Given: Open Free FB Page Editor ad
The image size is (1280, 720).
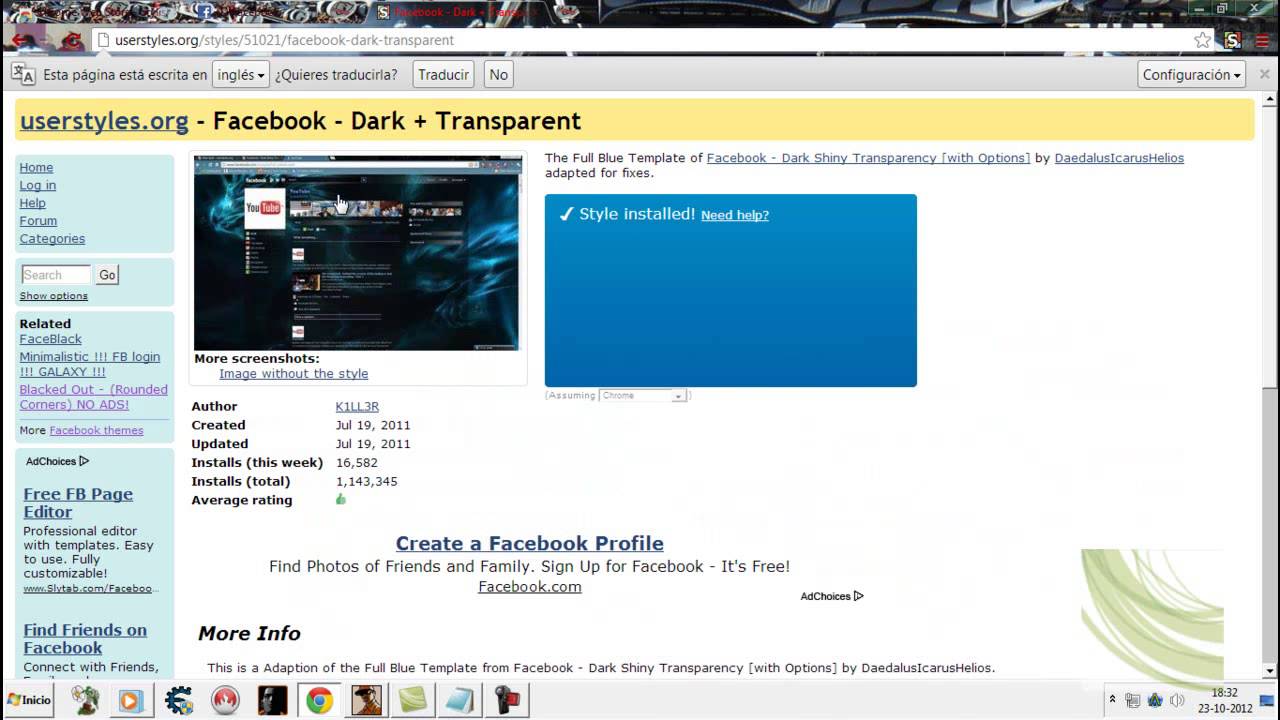Looking at the screenshot, I should pos(78,503).
